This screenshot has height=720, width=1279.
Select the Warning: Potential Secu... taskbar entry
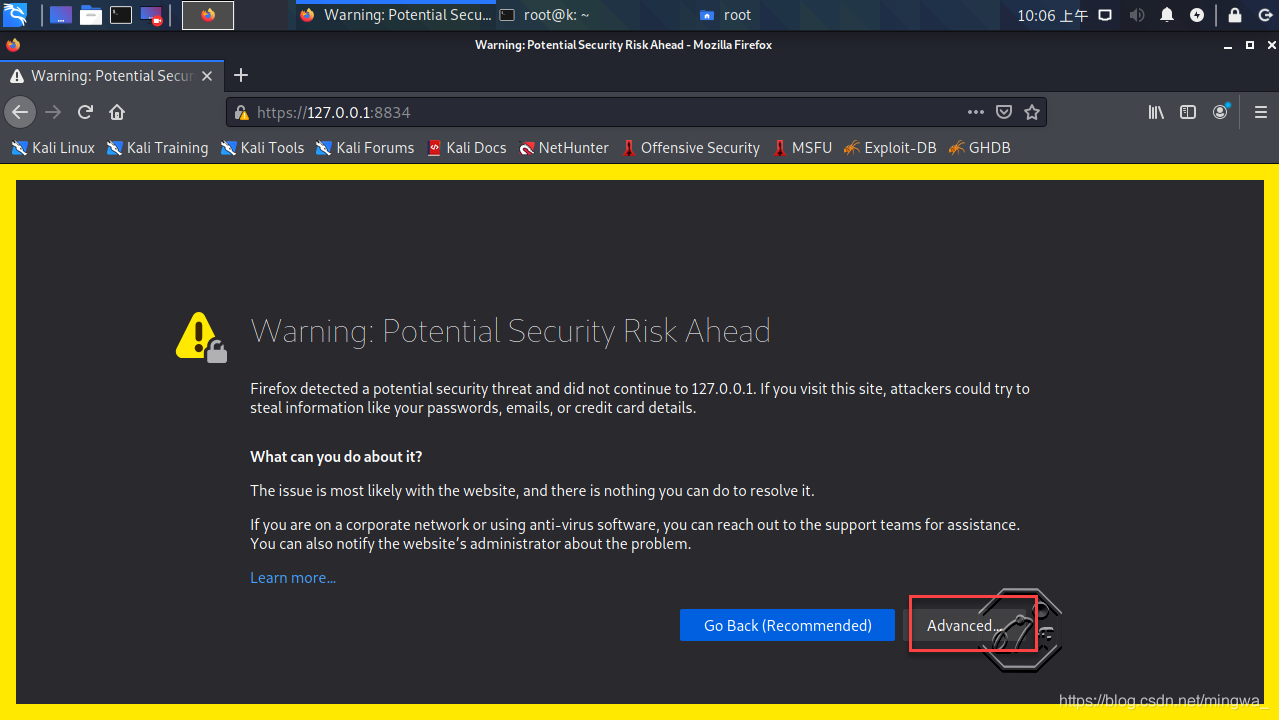point(396,15)
